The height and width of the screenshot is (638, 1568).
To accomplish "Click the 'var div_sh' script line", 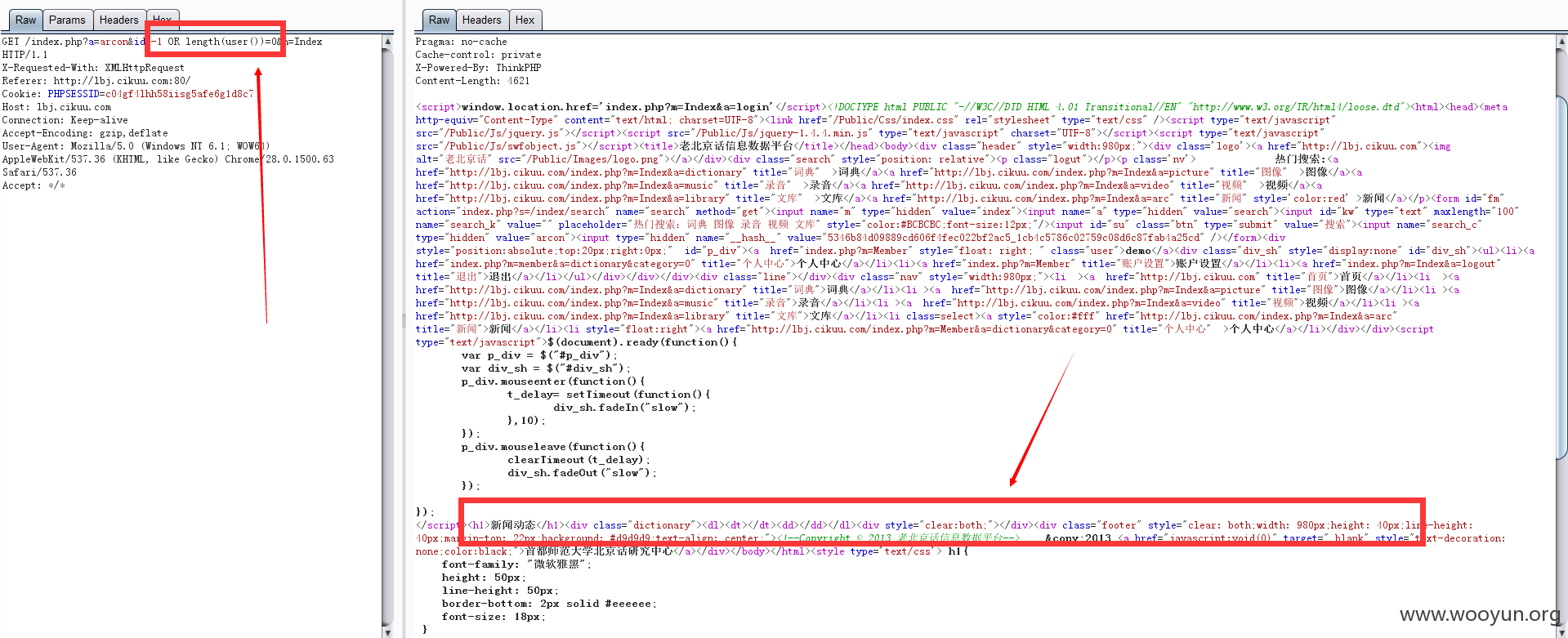I will point(546,368).
